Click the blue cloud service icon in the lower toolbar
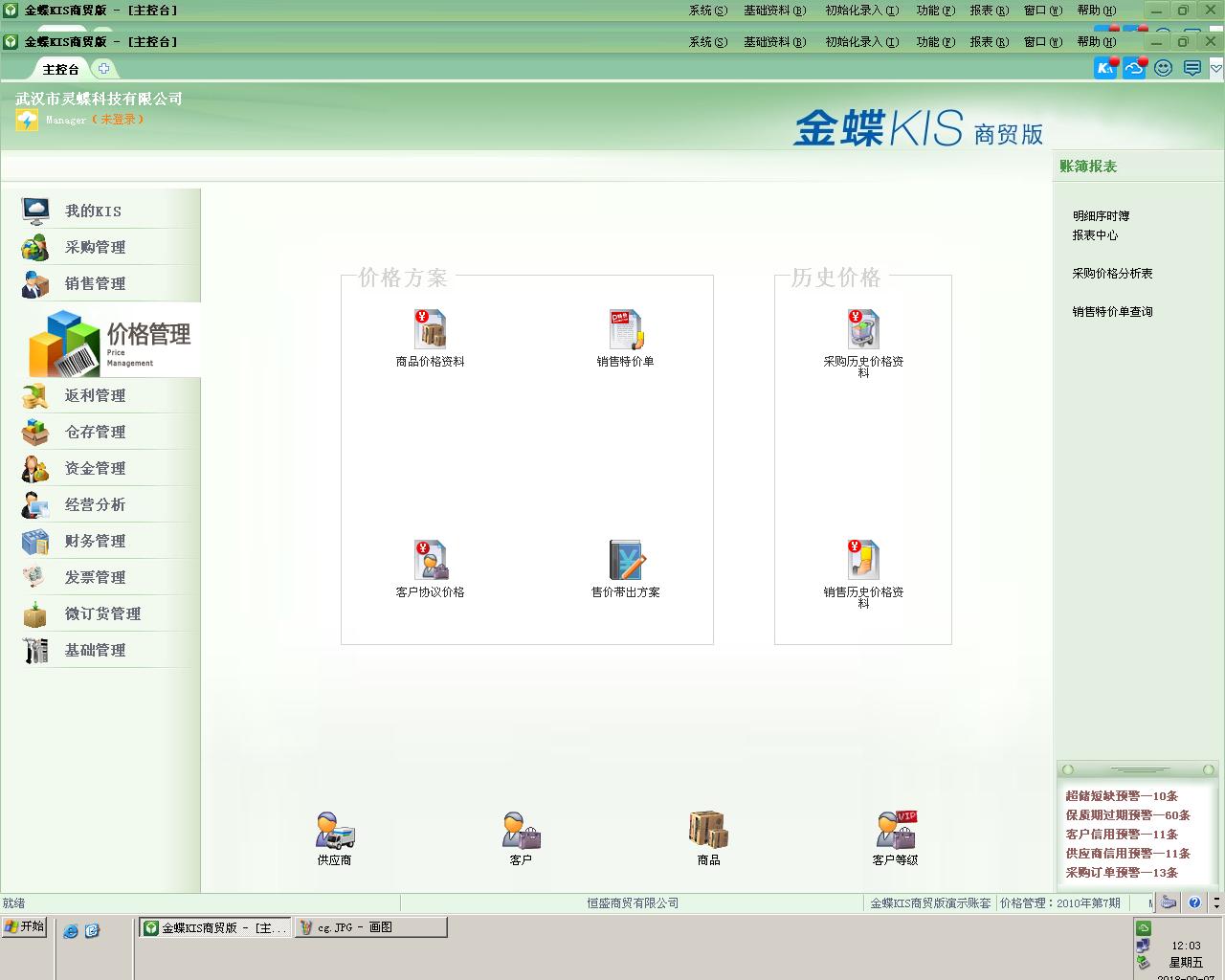1225x980 pixels. click(x=1135, y=68)
